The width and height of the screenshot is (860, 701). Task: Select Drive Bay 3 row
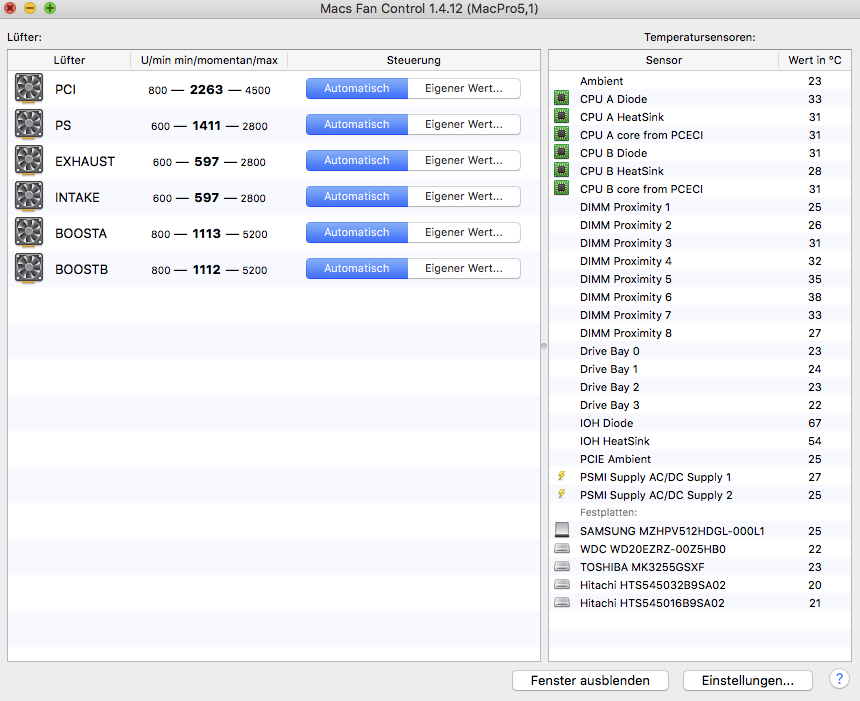[x=700, y=405]
